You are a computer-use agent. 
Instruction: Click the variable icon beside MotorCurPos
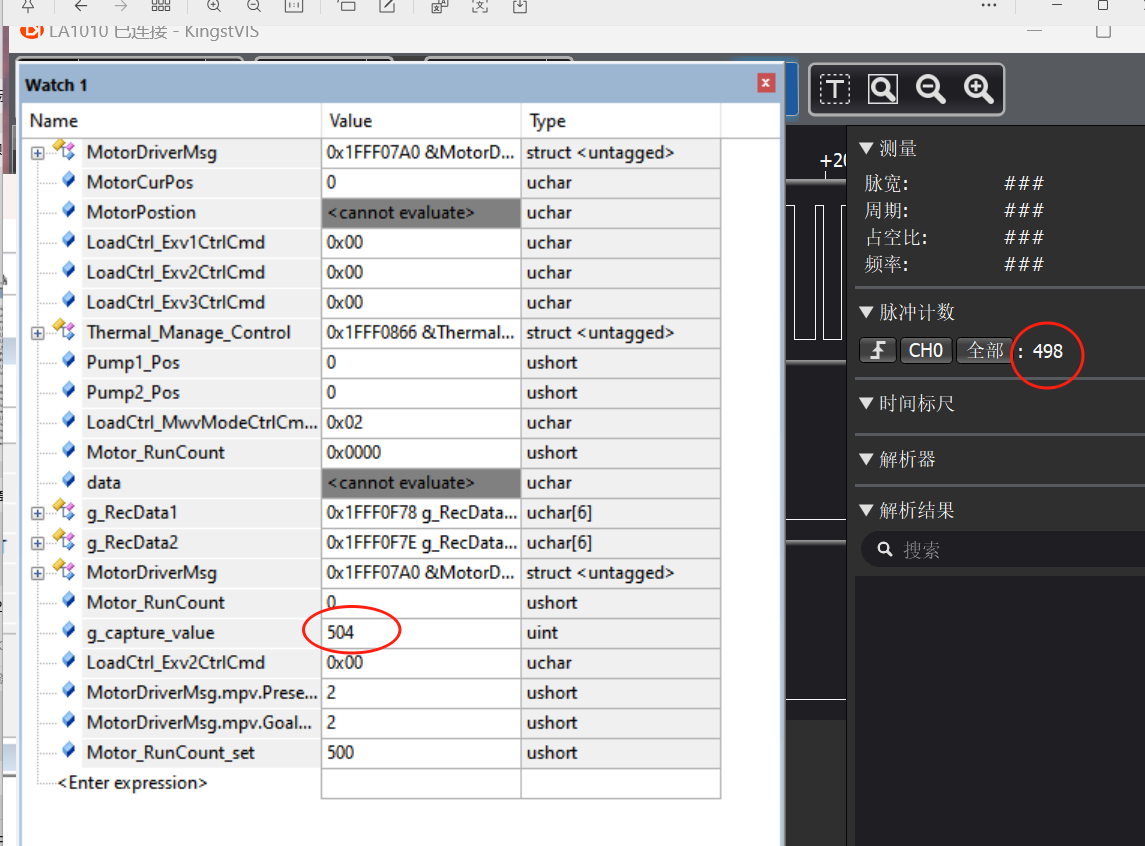(x=69, y=180)
